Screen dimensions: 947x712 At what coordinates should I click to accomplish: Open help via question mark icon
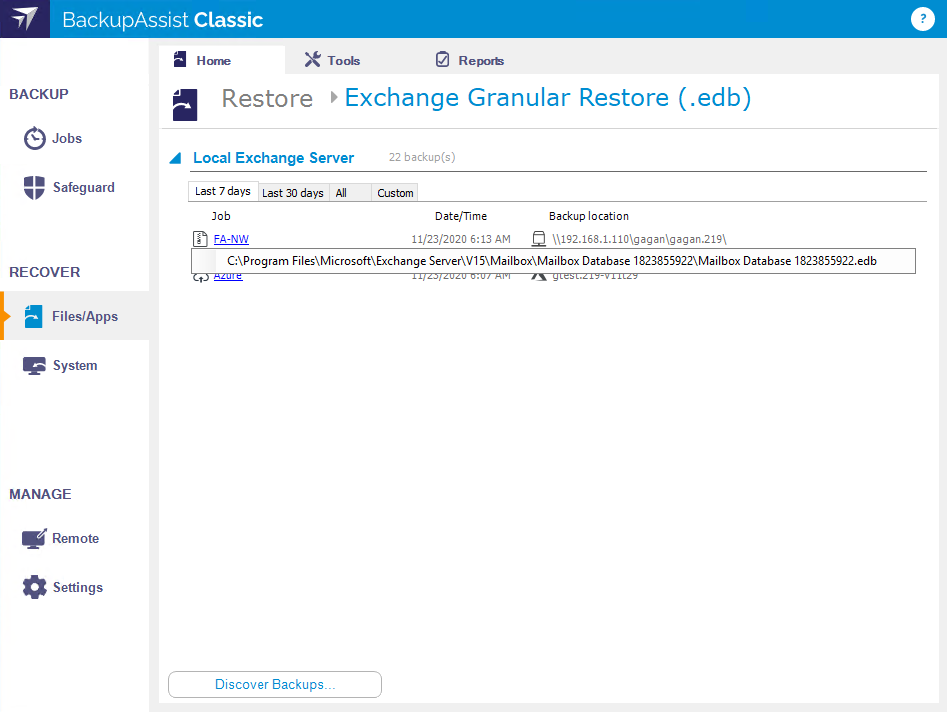coord(922,19)
